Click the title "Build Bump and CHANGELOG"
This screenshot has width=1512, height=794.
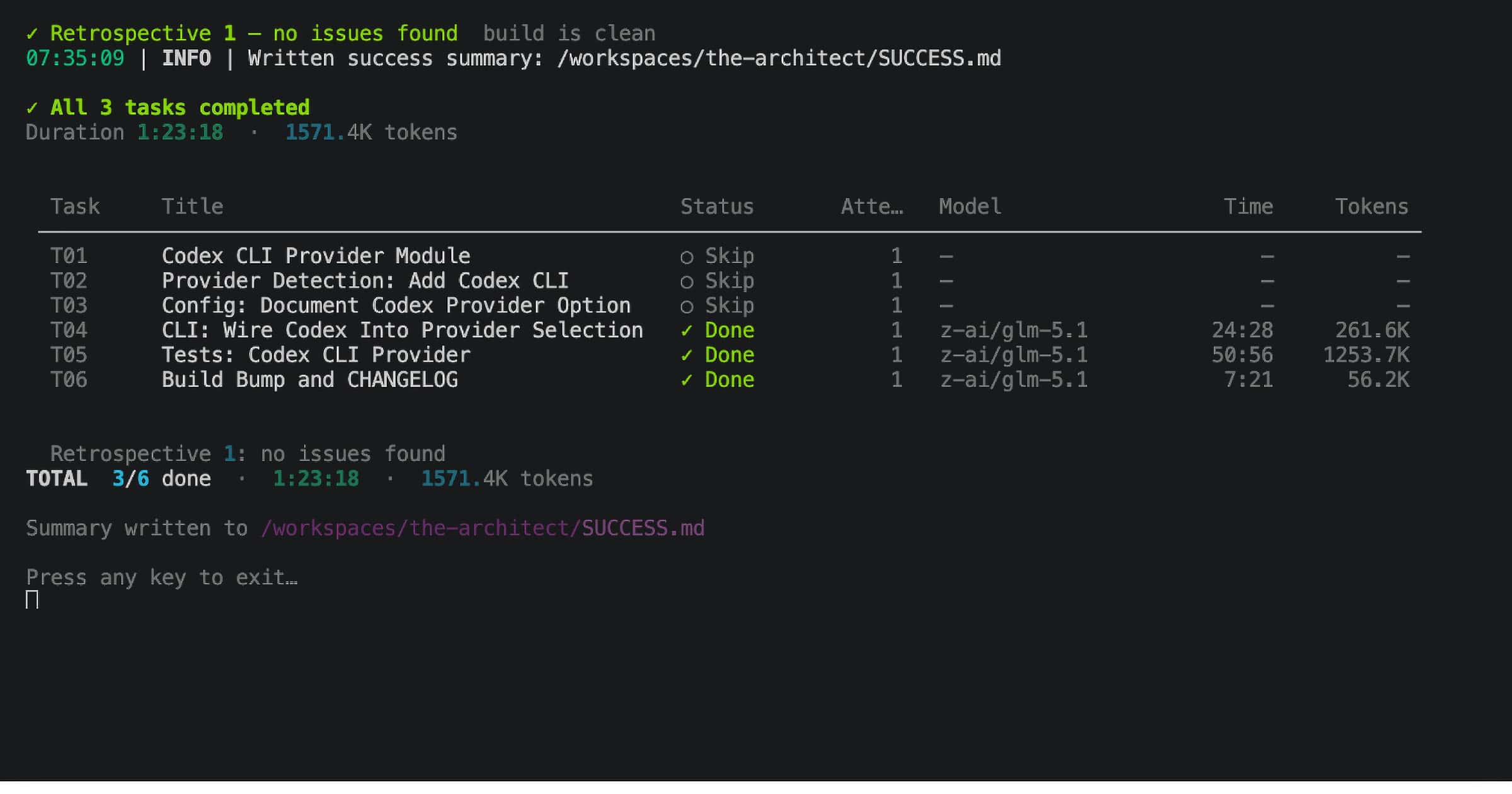[x=309, y=380]
